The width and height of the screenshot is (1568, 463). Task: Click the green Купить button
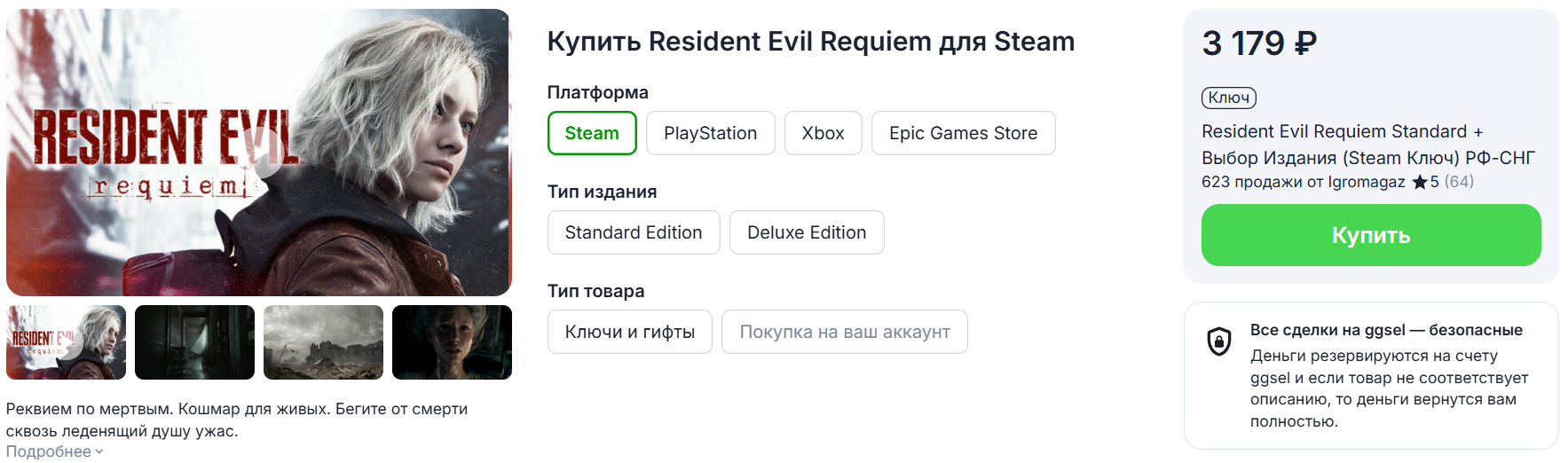1371,235
